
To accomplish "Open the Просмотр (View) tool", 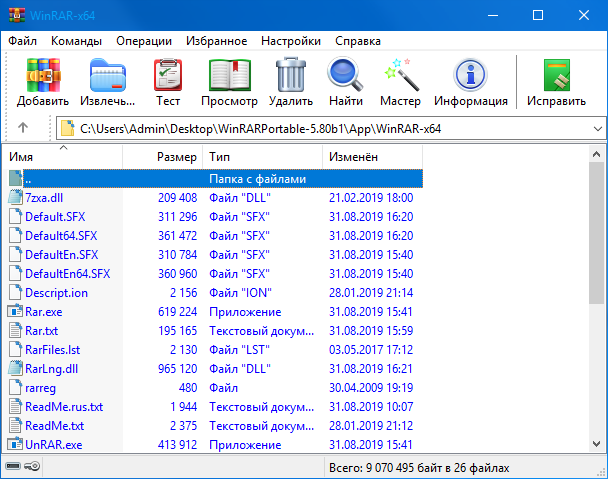I will point(229,82).
